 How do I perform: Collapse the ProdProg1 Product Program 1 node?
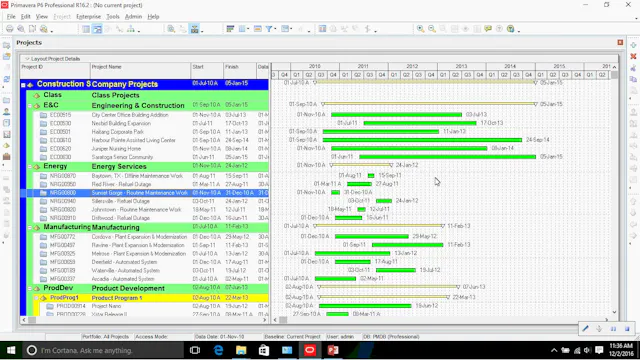(36, 298)
